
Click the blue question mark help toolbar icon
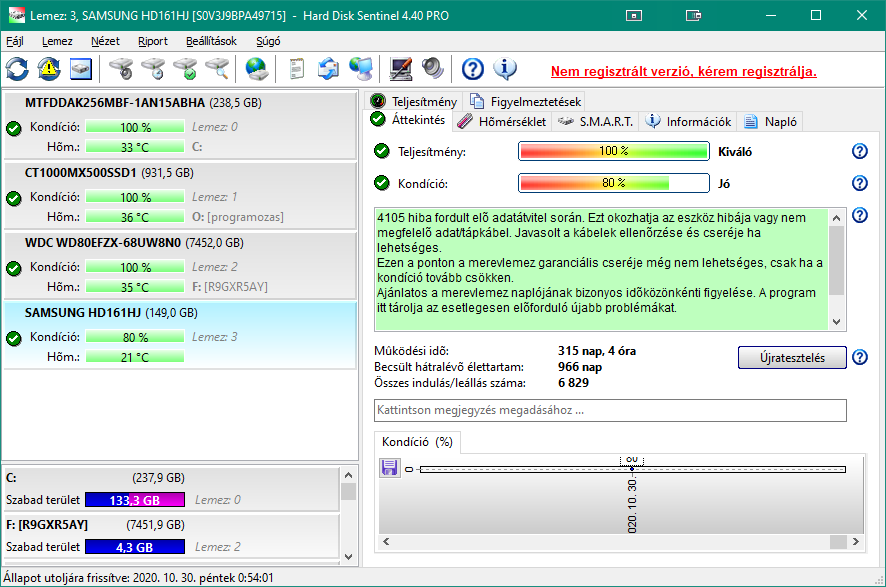(473, 69)
